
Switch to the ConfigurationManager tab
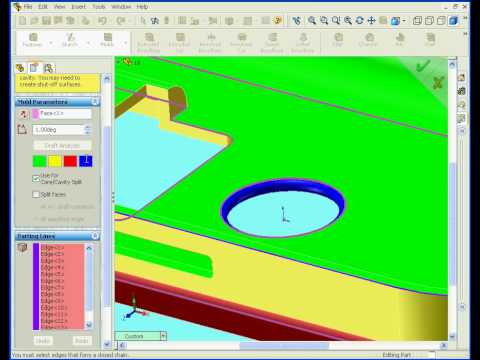48,68
